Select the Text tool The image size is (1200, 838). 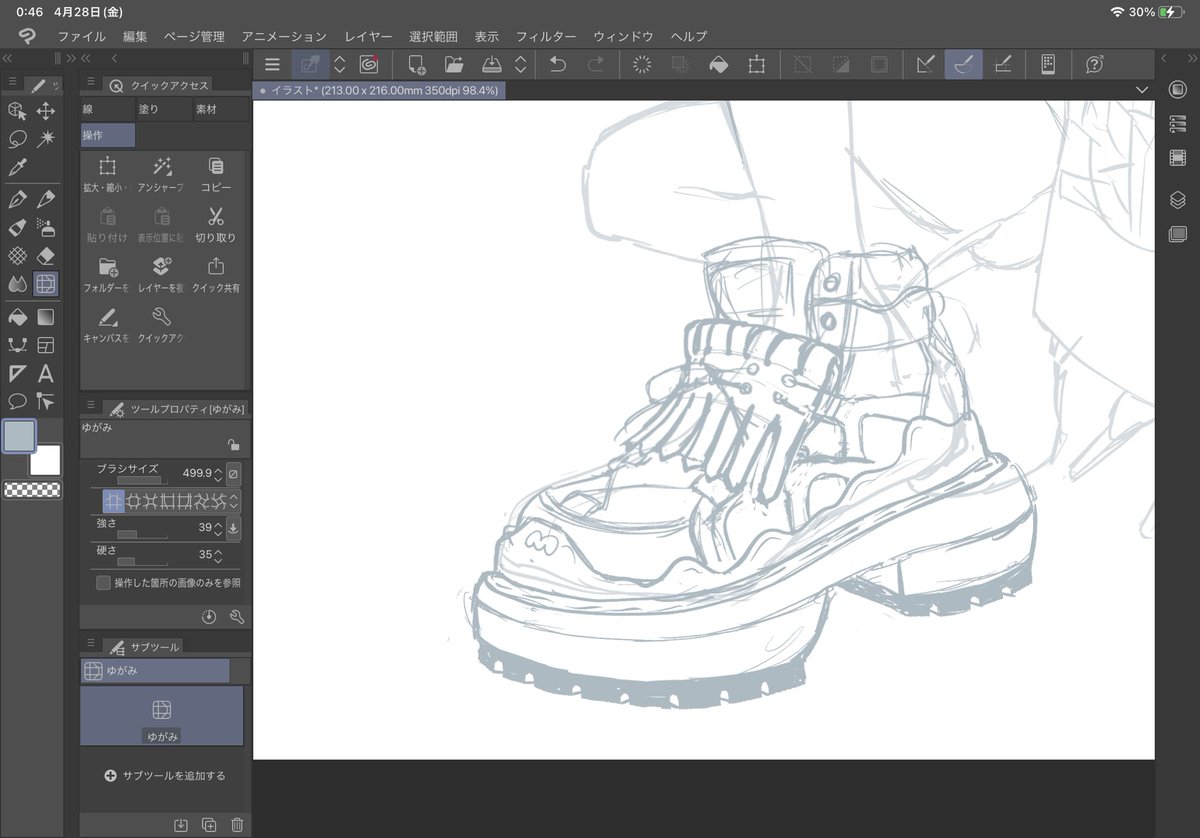coord(46,374)
